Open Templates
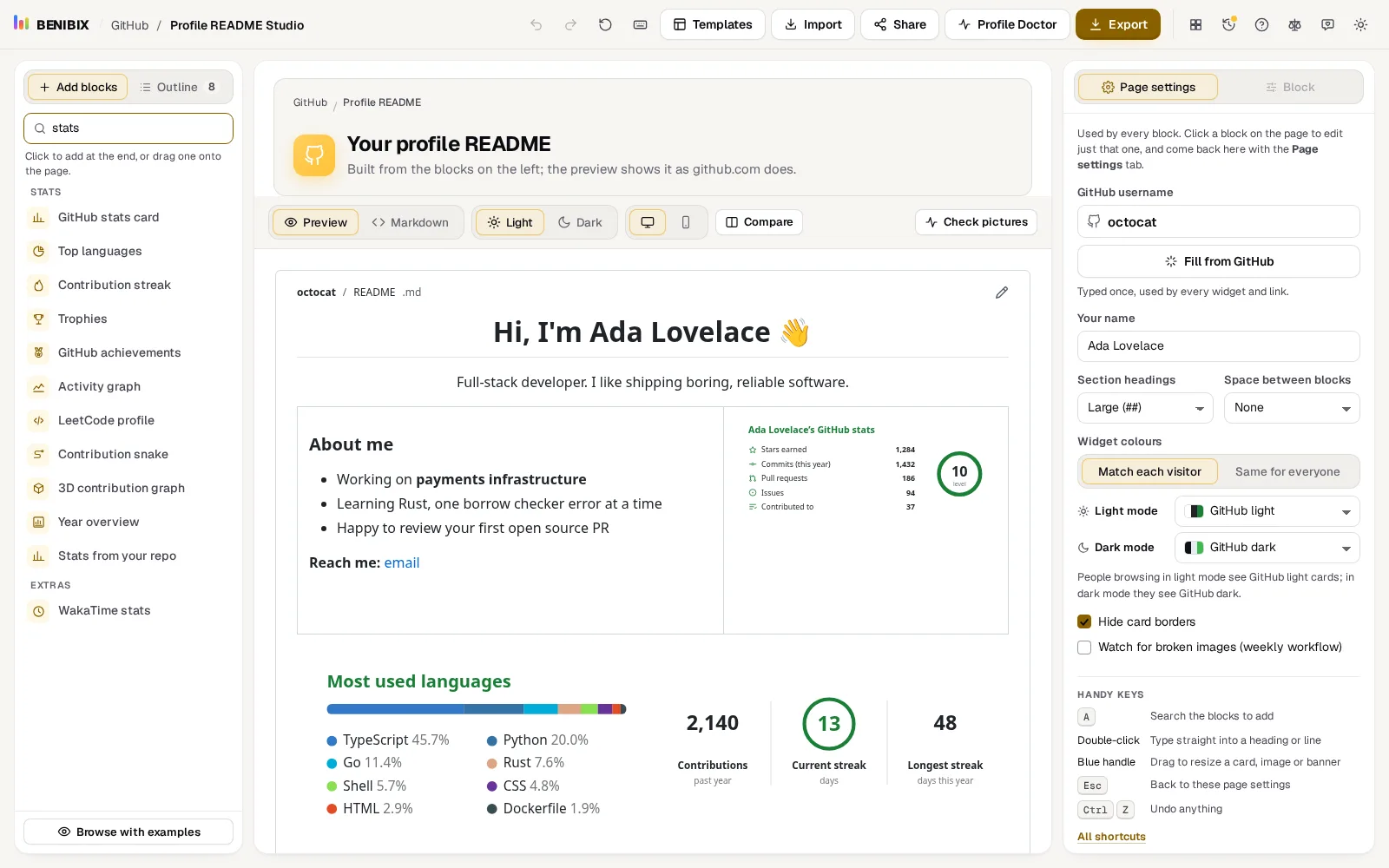Viewport: 1389px width, 868px height. 713,24
